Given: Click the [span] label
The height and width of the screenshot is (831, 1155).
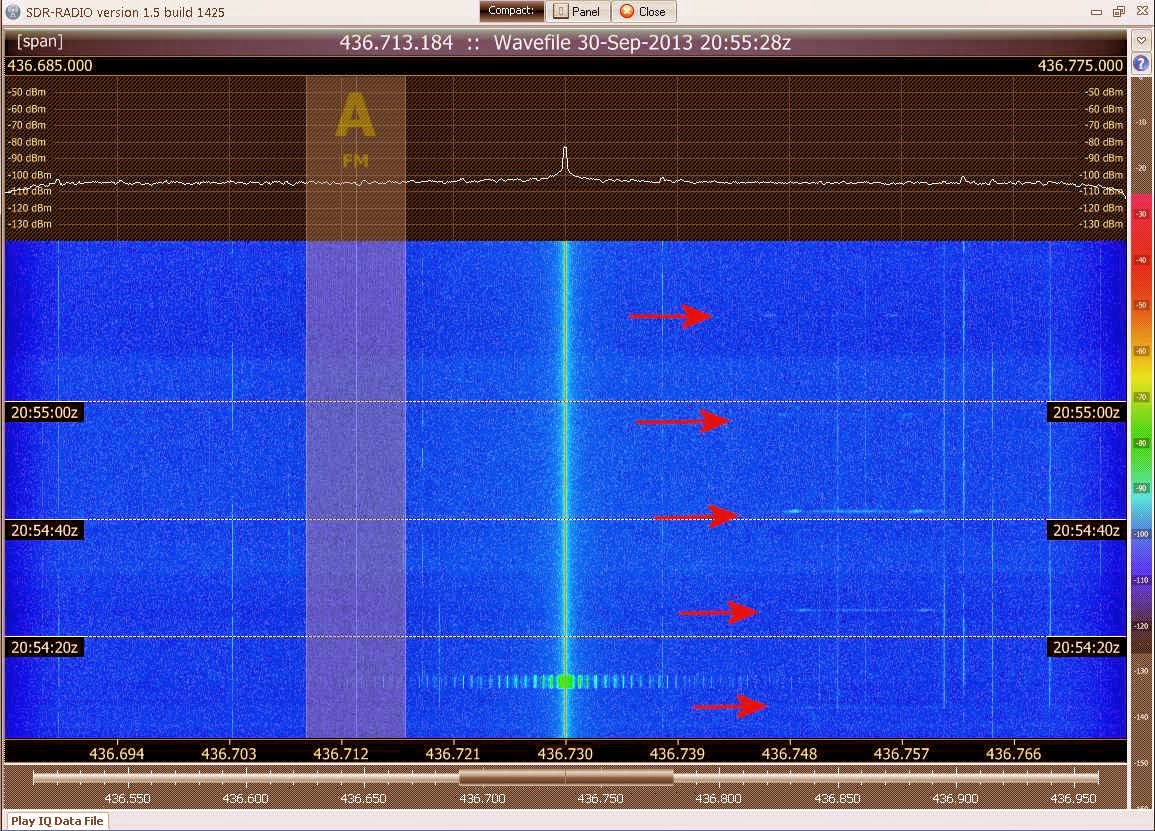Looking at the screenshot, I should pos(39,41).
